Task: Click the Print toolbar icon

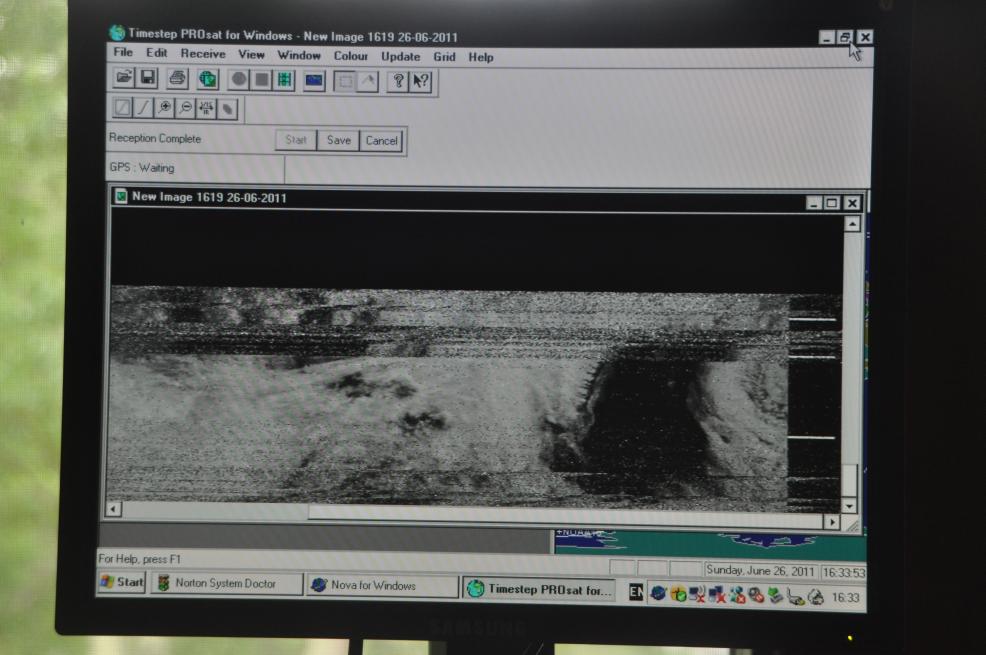Action: (178, 79)
